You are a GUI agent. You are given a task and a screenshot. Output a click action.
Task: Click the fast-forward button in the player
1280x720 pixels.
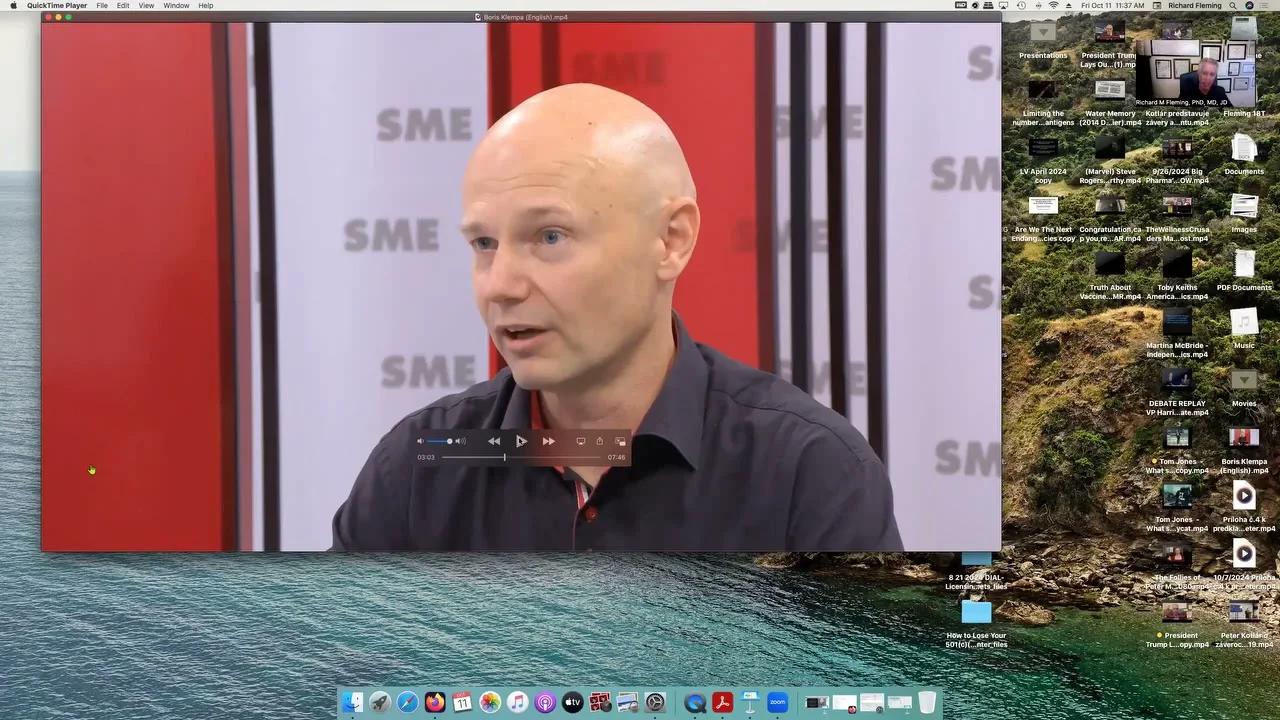coord(548,441)
